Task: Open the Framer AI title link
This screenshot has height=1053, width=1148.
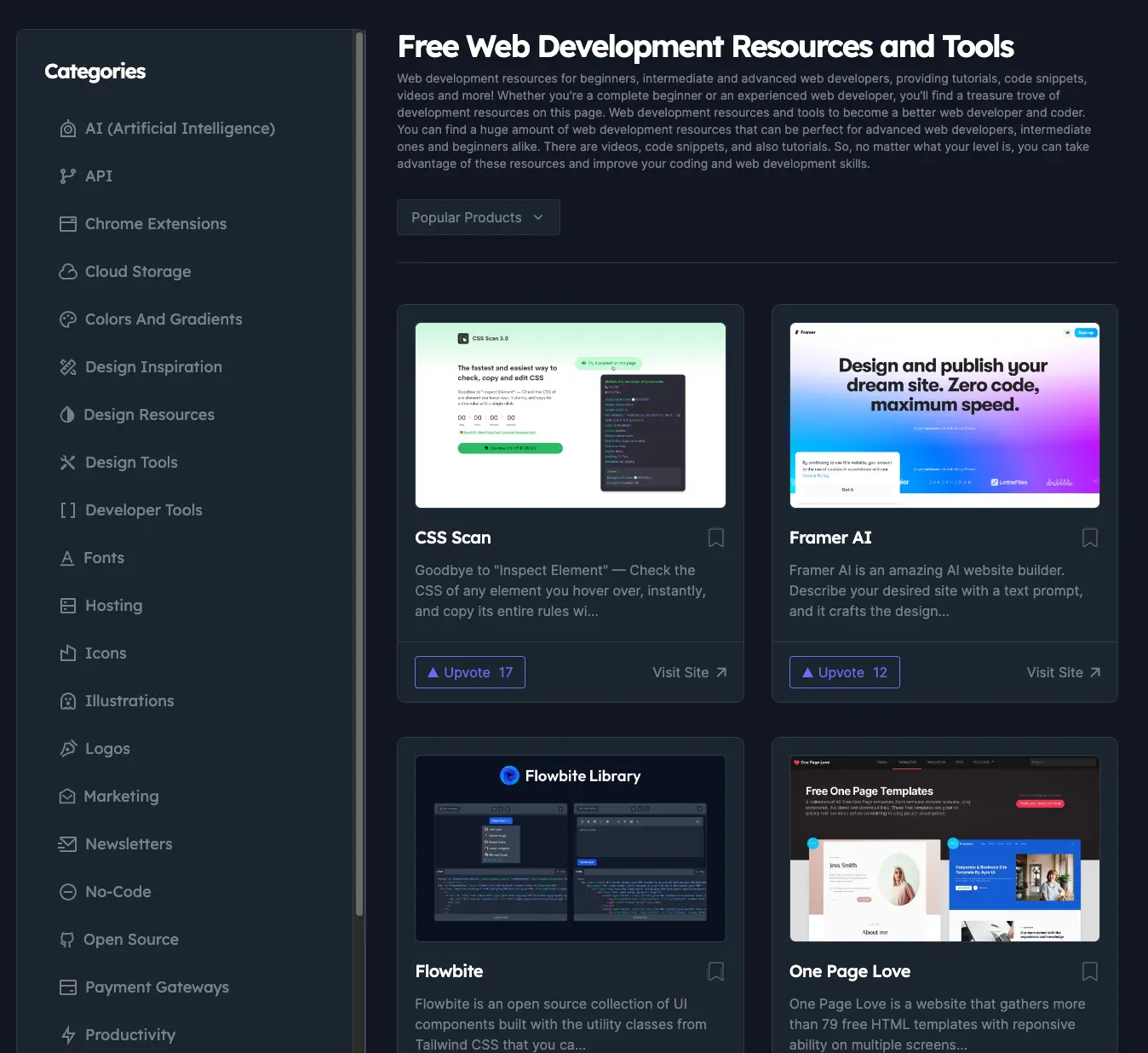Action: (830, 538)
